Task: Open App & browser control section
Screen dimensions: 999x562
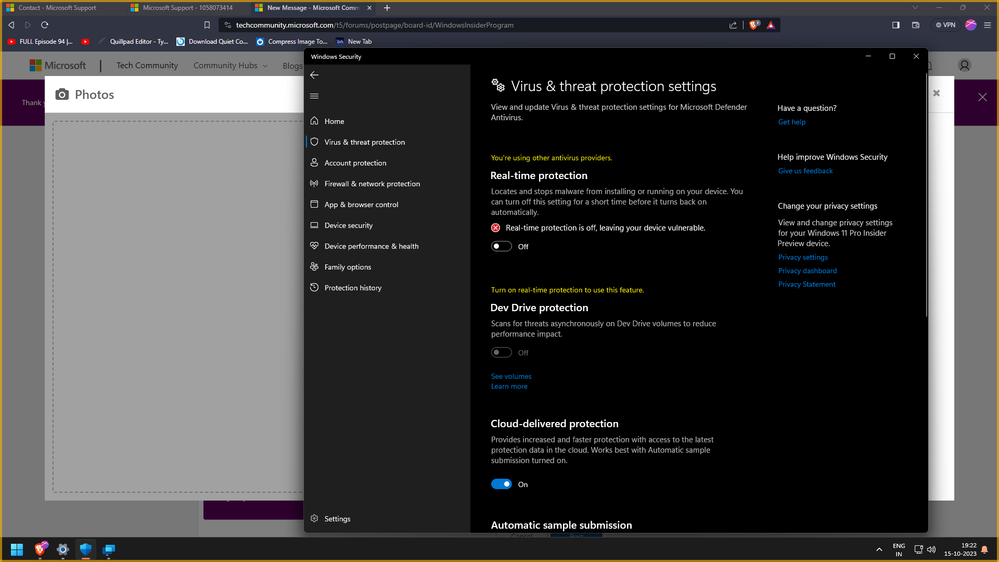Action: click(361, 205)
